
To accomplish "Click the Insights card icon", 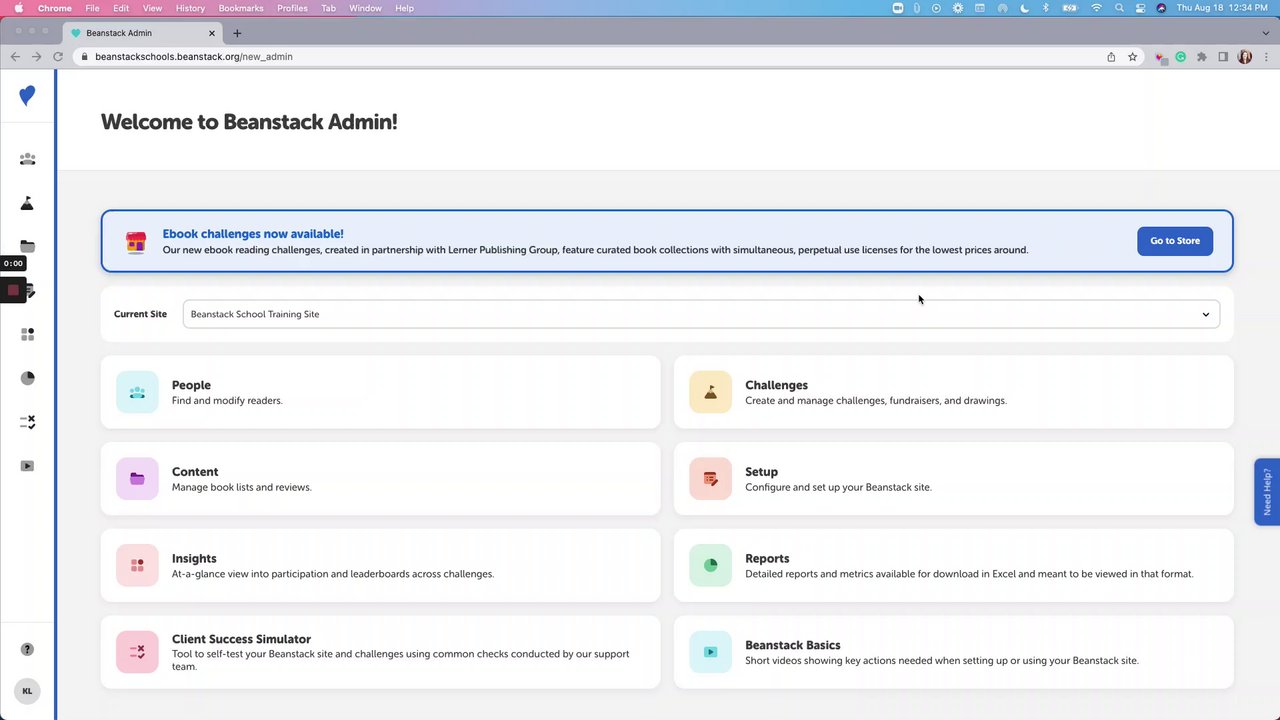I will click(x=137, y=565).
